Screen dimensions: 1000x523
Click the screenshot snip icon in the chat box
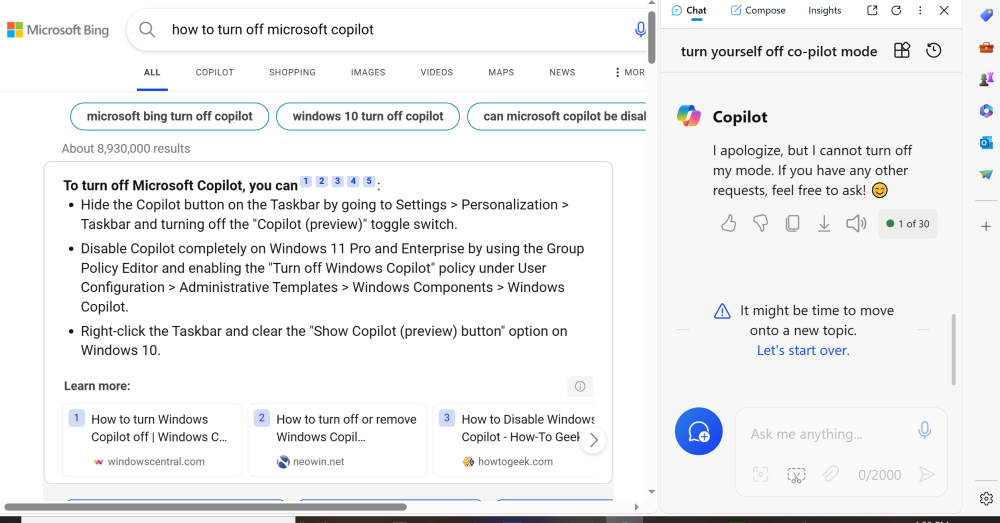[796, 475]
